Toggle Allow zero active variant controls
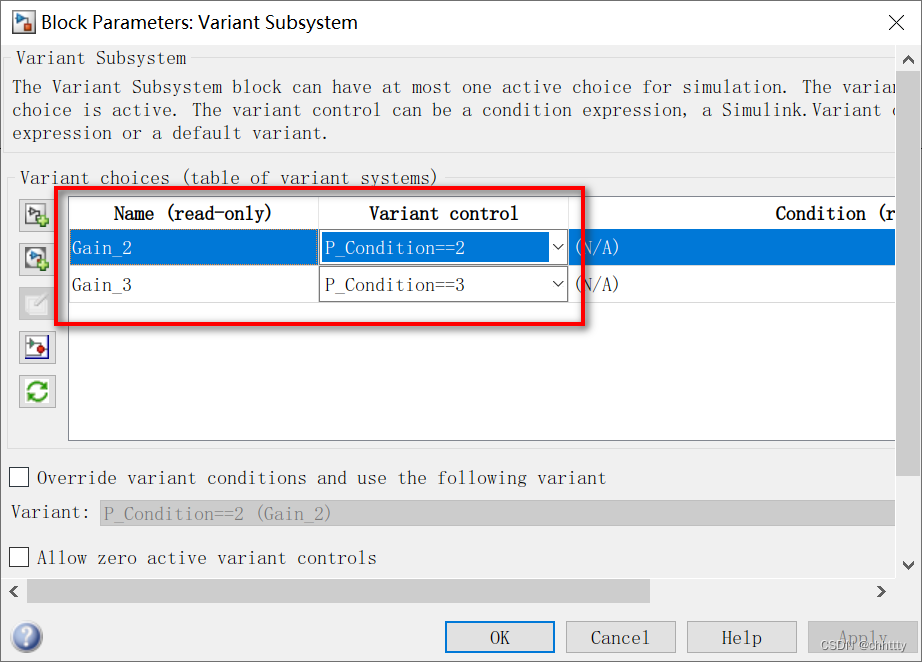Viewport: 922px width, 662px height. (x=19, y=558)
